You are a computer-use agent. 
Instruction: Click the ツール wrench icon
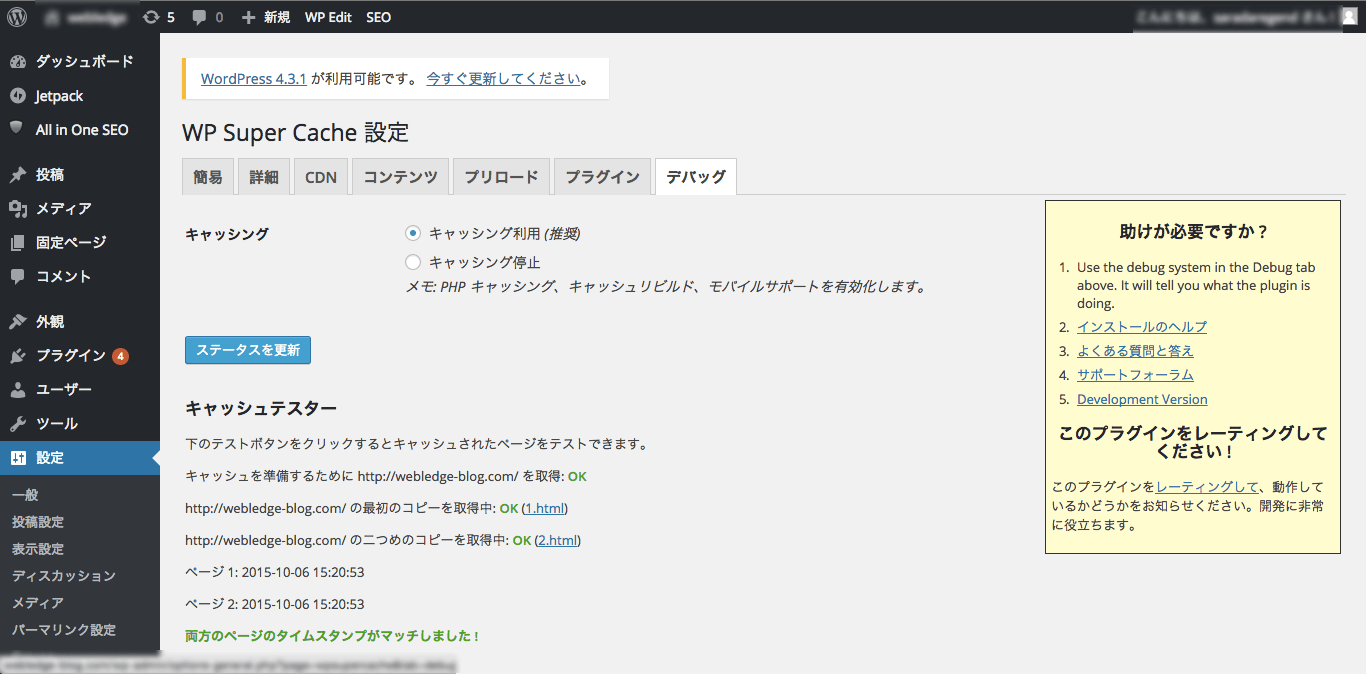click(x=18, y=424)
